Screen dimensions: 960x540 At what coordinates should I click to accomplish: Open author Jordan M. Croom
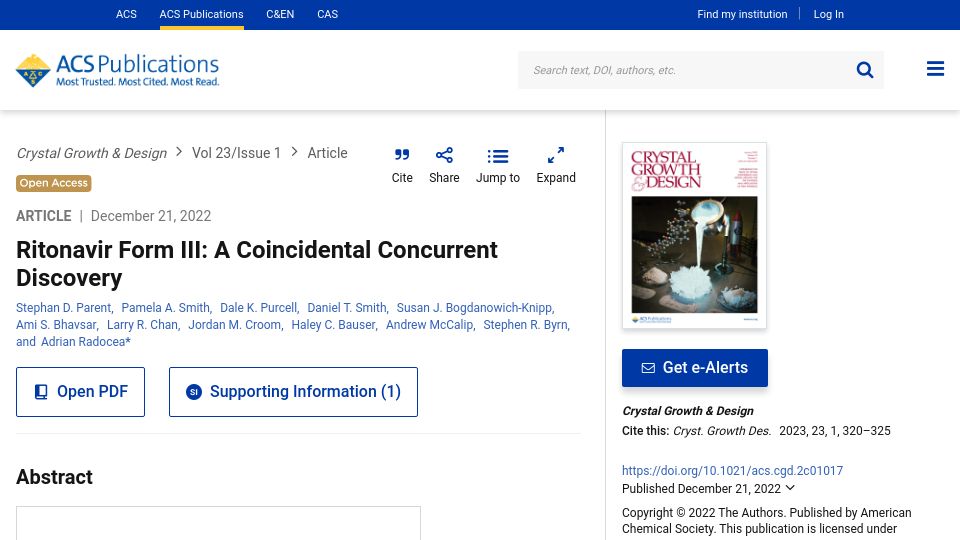coord(234,325)
